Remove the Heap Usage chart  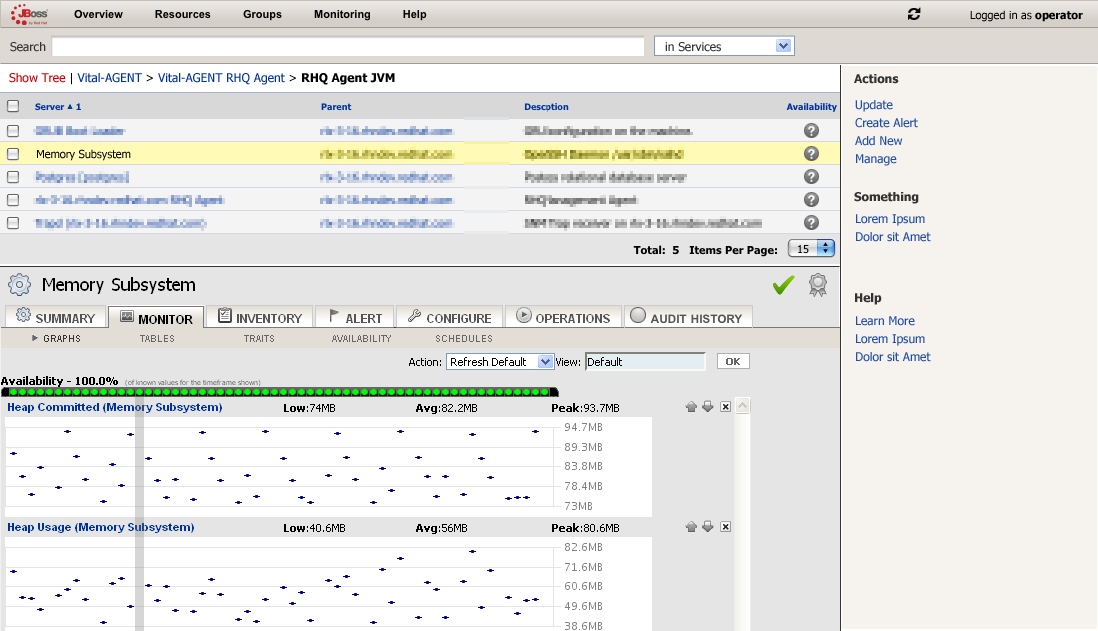coord(725,527)
